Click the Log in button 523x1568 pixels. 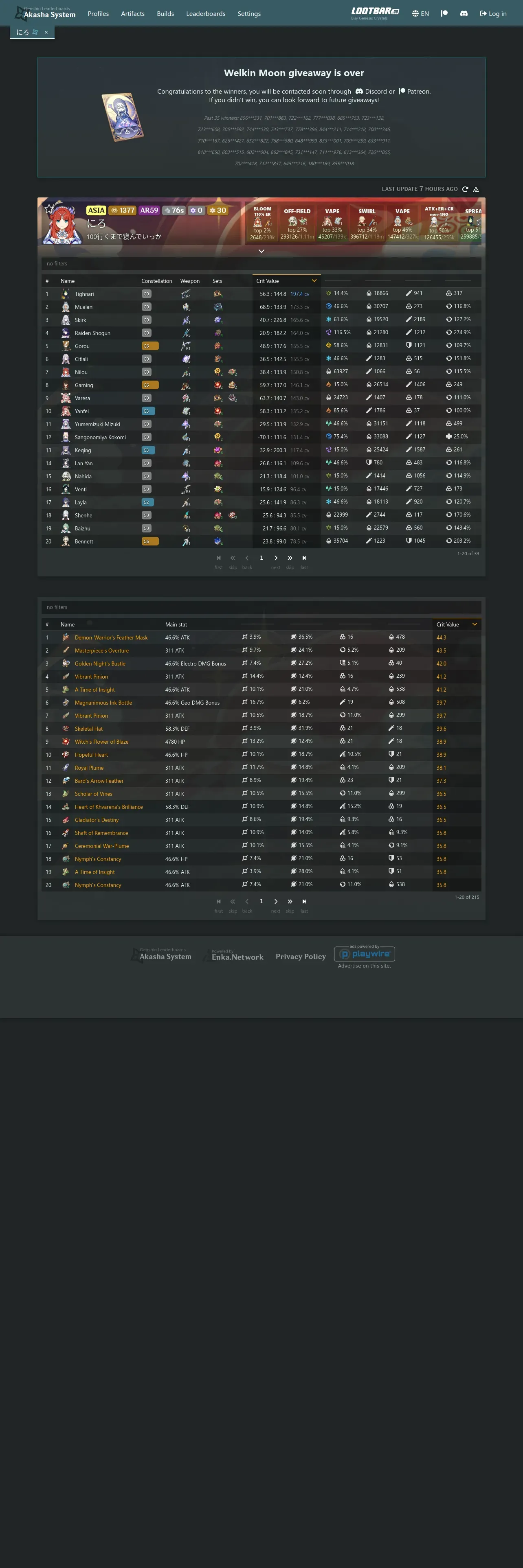[493, 13]
